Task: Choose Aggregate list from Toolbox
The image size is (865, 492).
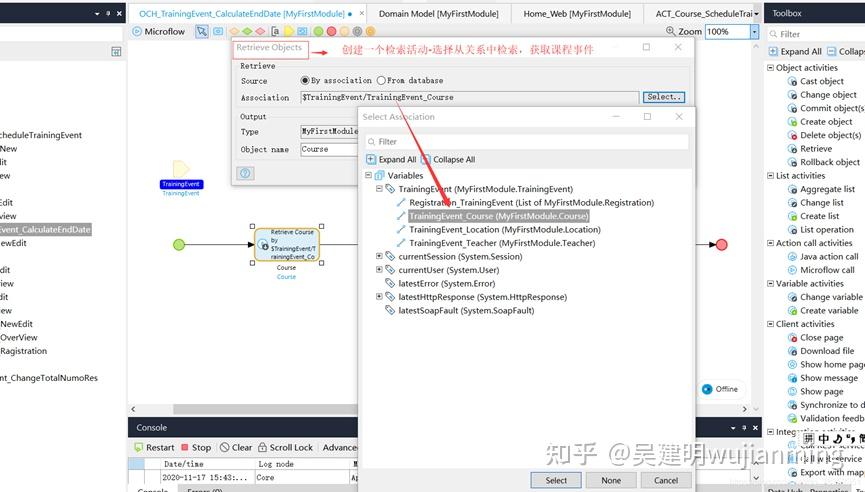Action: pos(821,189)
